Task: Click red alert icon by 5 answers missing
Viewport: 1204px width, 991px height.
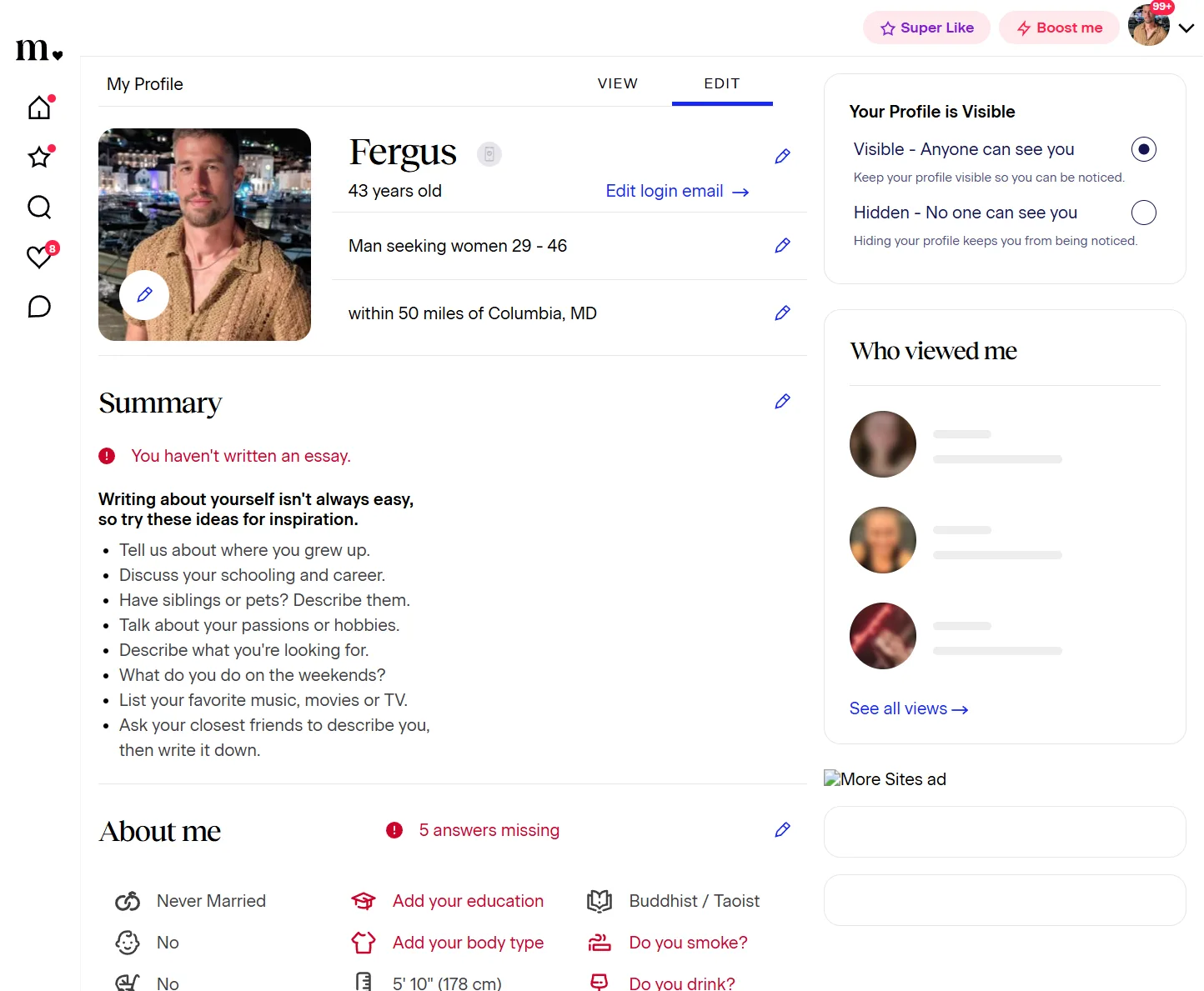Action: [x=394, y=830]
